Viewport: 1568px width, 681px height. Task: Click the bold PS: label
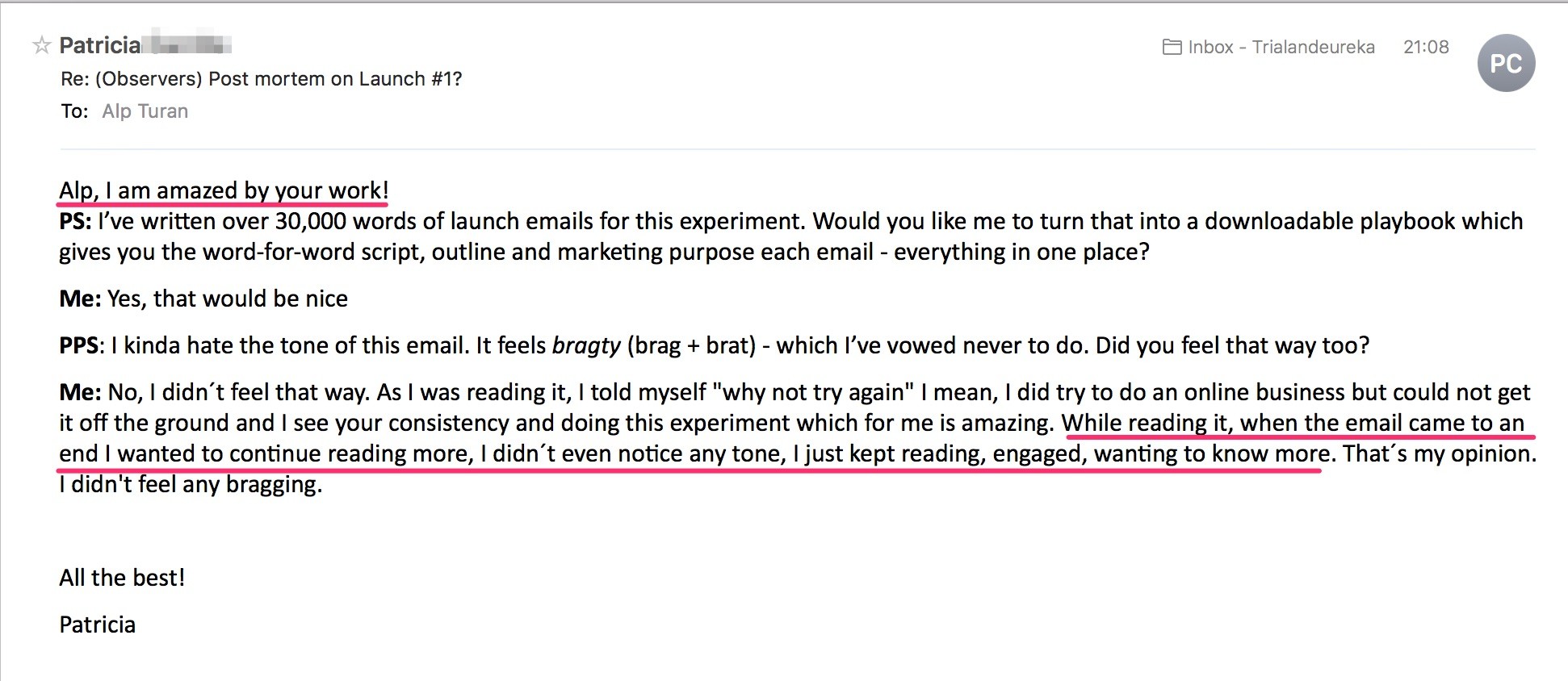(75, 221)
